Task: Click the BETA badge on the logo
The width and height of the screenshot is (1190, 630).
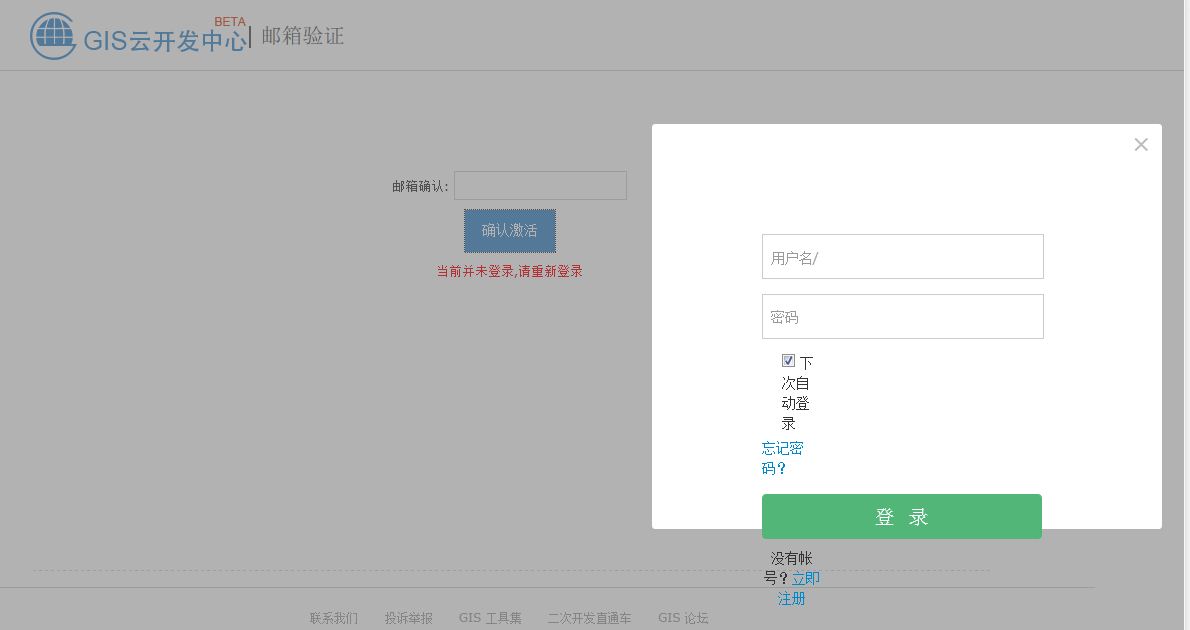Action: click(x=228, y=21)
